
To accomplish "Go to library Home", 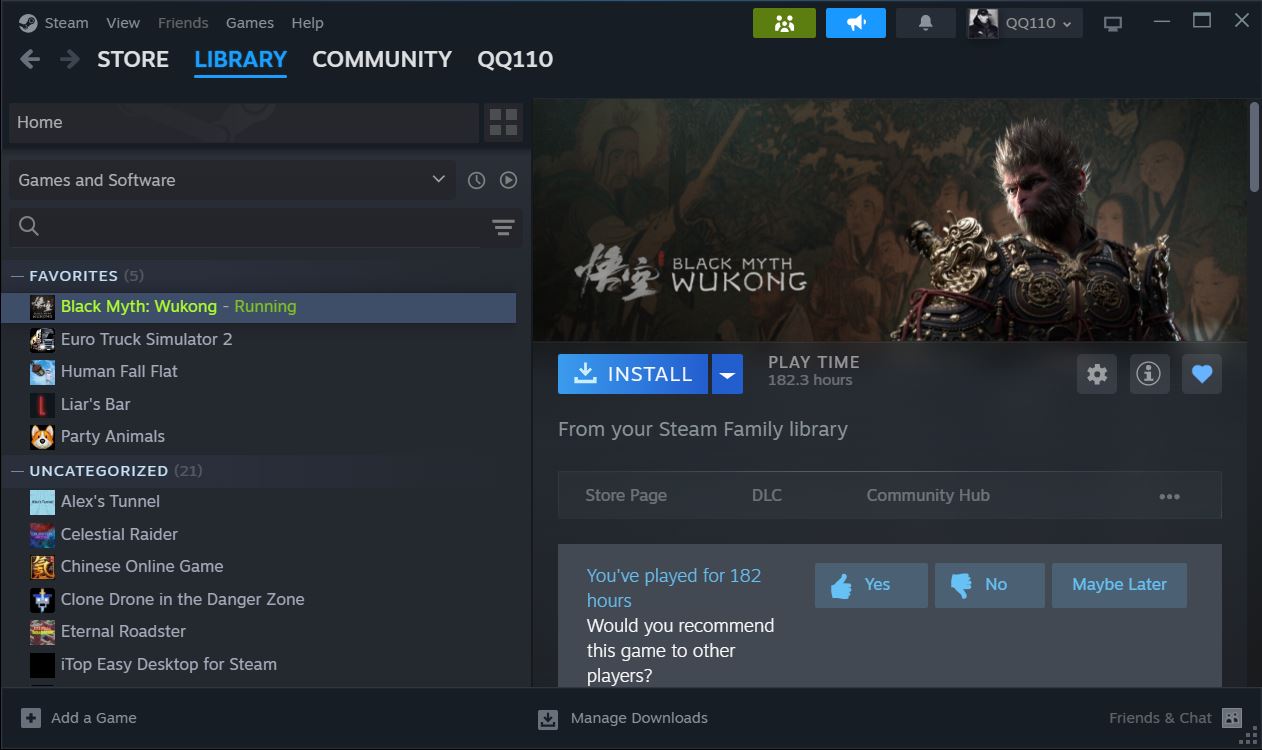I will coord(243,122).
